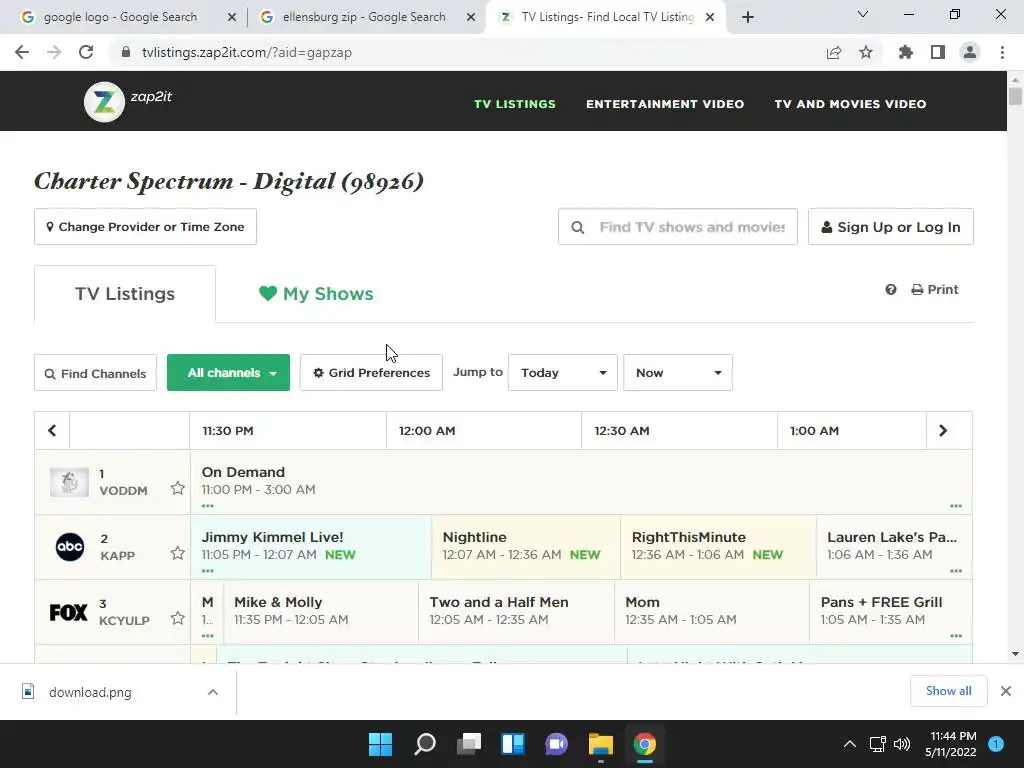
Task: Open the Mom listing
Action: coord(712,611)
